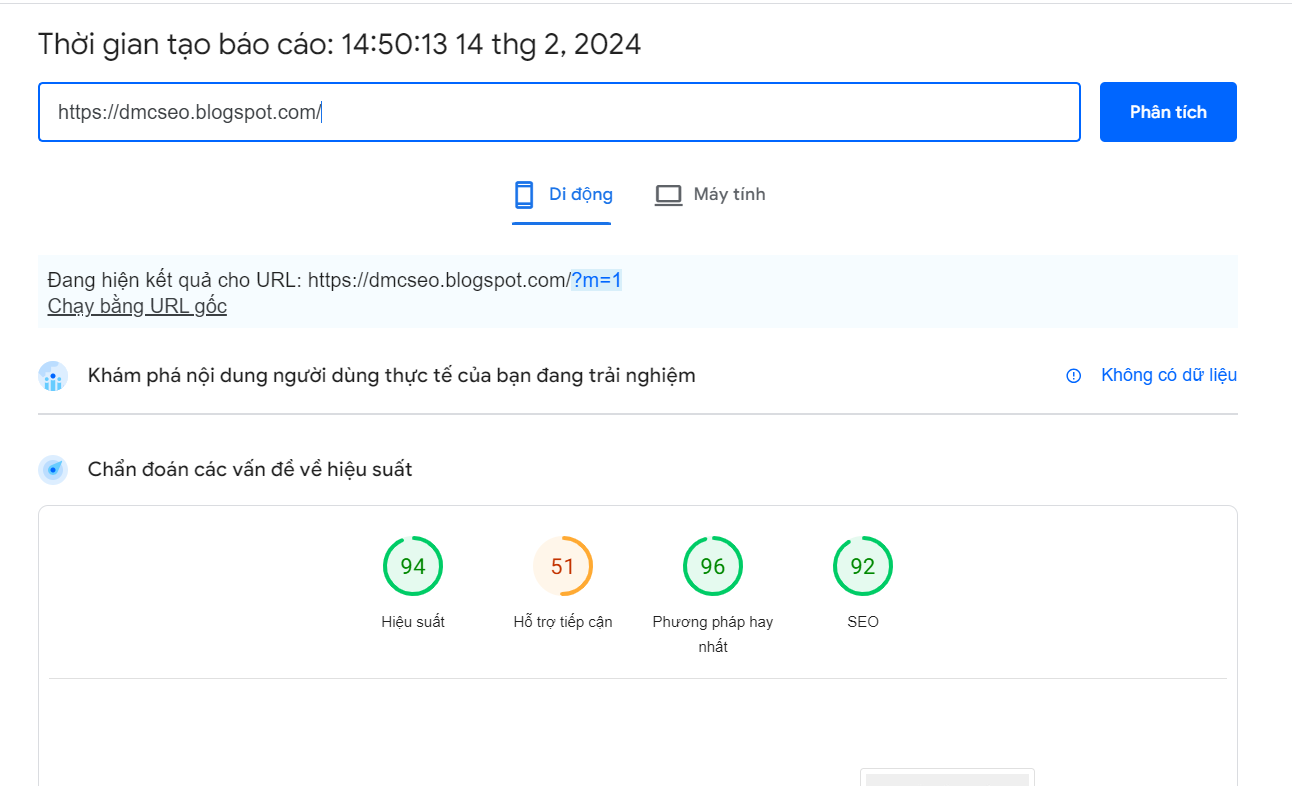1292x786 pixels.
Task: Click the Chẩn đoán các vấn đề heading
Action: point(250,469)
